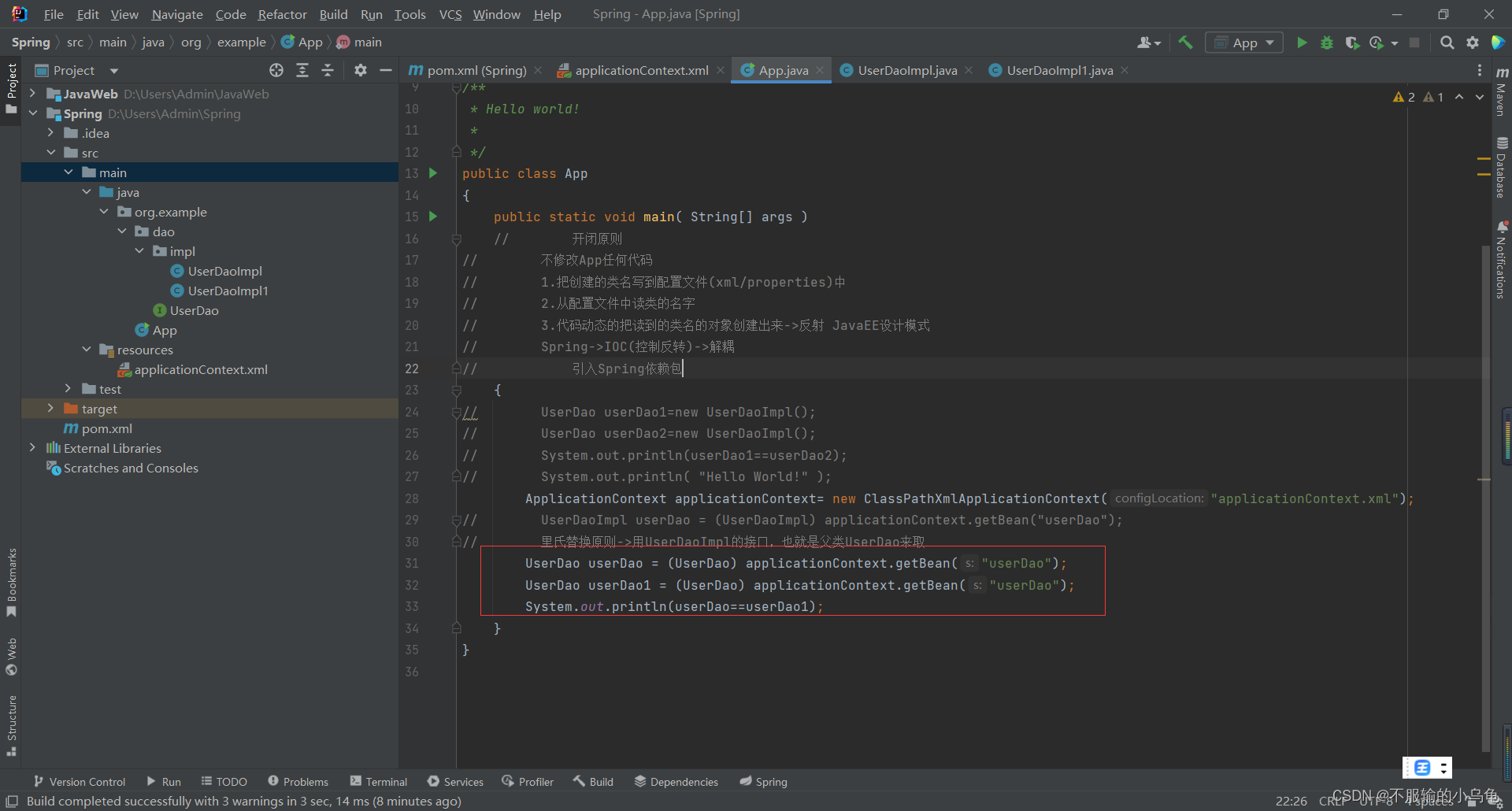Switch to UserDaoImpl1.java tab
This screenshot has width=1512, height=811.
1060,70
